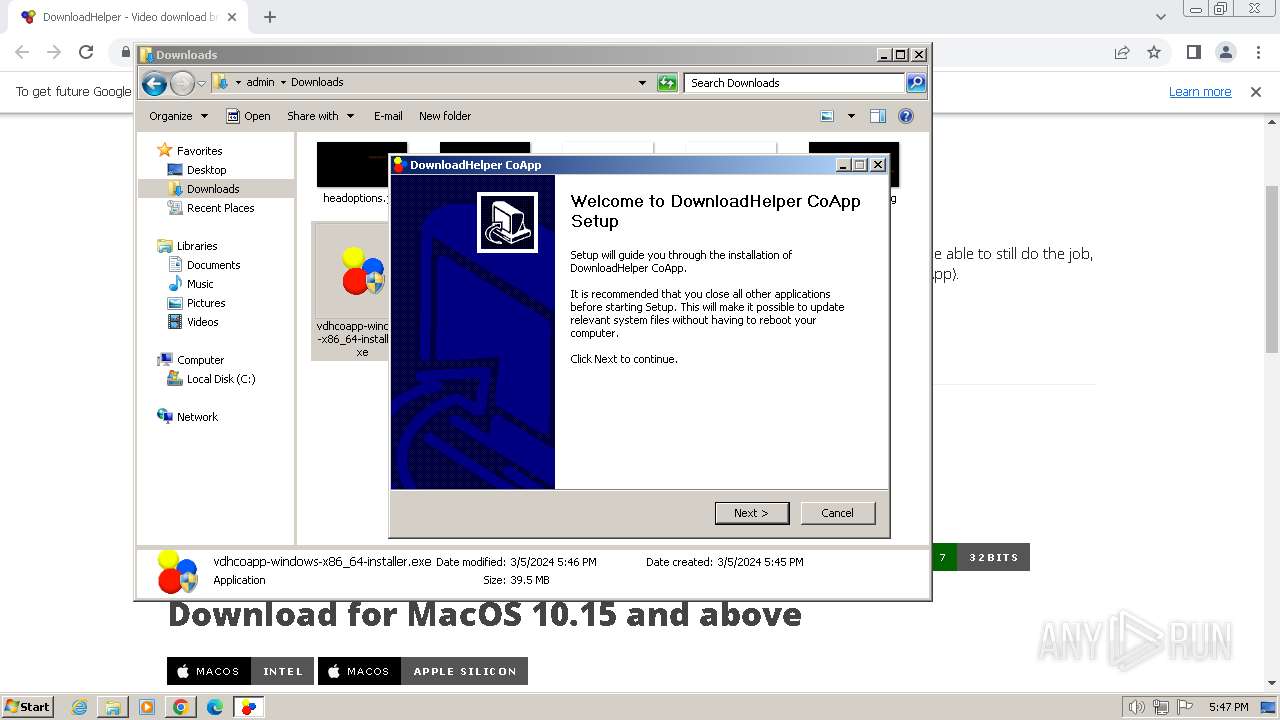Screen dimensions: 1280x720
Task: Open the Share with menu
Action: [320, 116]
